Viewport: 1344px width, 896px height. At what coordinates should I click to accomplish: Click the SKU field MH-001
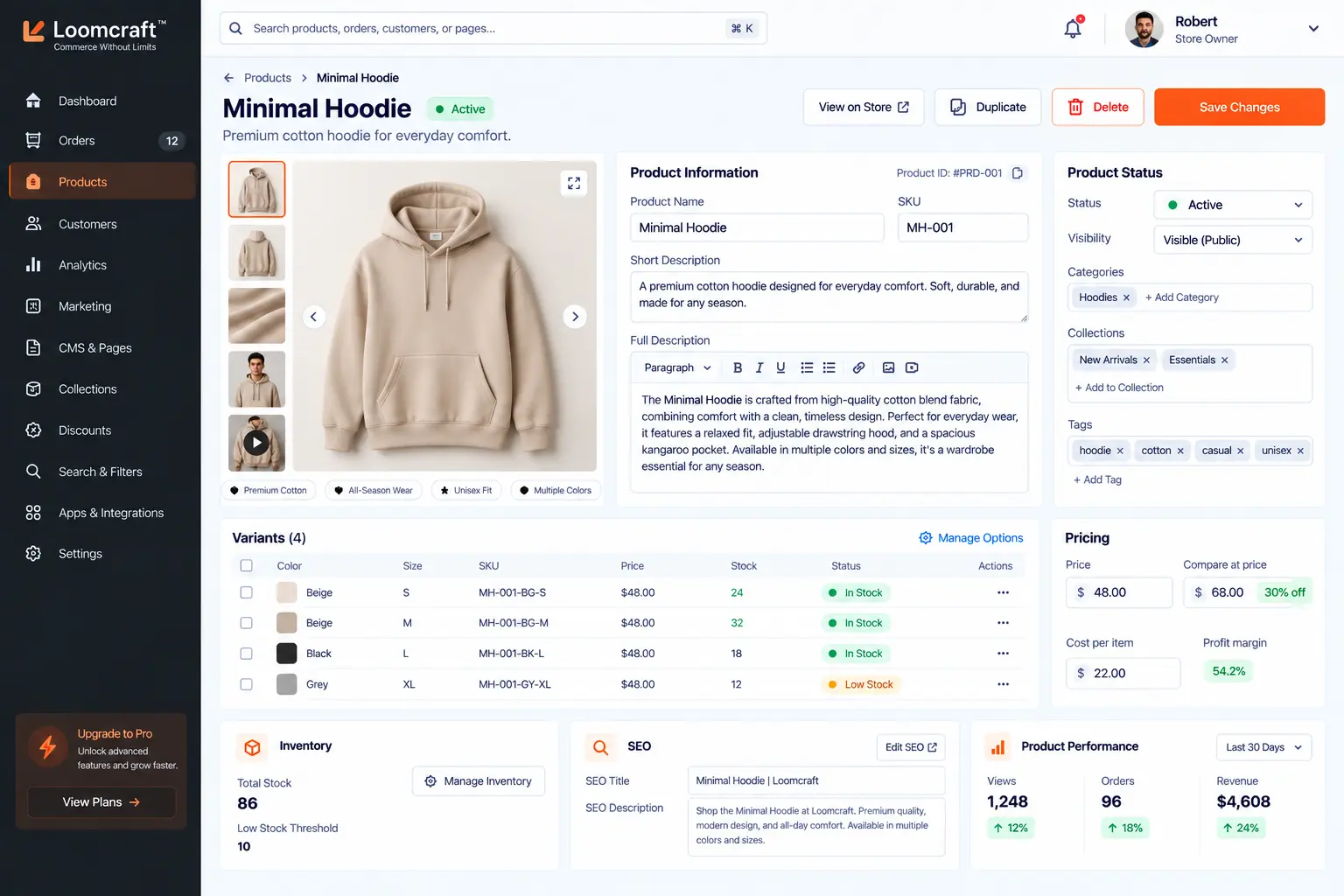click(962, 227)
